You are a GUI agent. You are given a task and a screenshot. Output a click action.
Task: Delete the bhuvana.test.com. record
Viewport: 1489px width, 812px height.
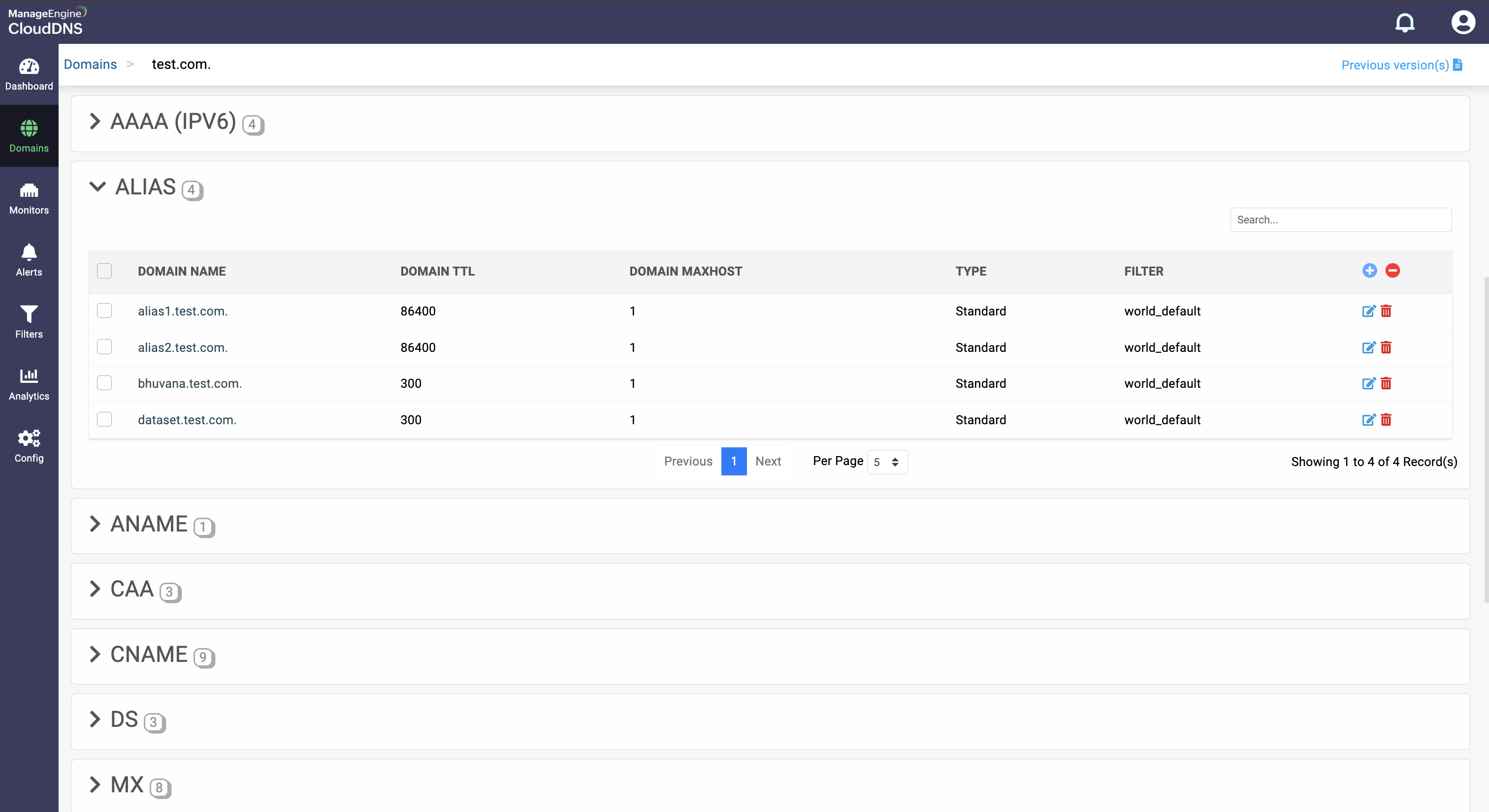(1386, 383)
